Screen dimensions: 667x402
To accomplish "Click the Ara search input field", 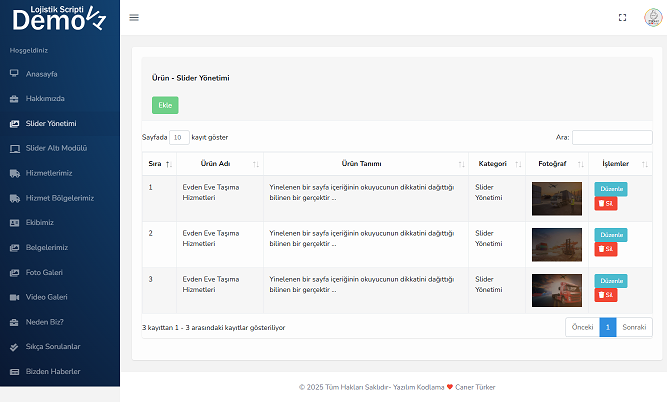I will coord(611,137).
